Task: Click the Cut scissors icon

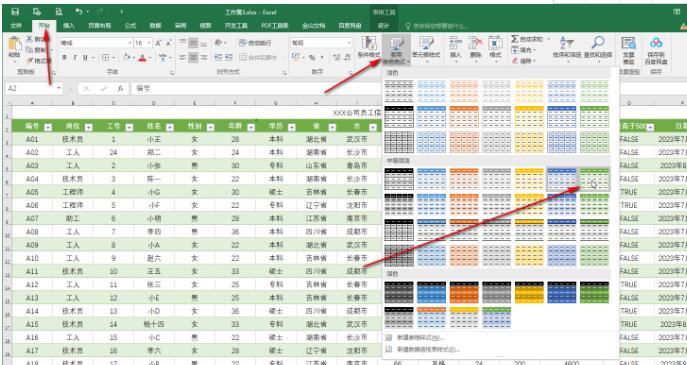Action: pyautogui.click(x=29, y=39)
